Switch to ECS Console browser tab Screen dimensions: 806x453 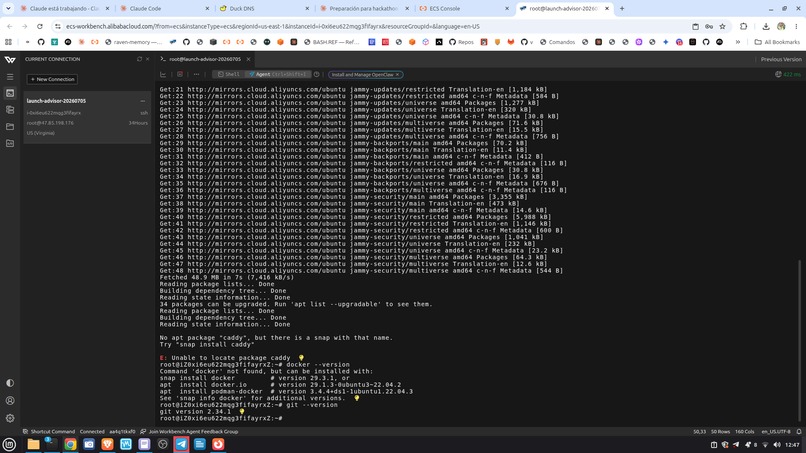pos(463,9)
